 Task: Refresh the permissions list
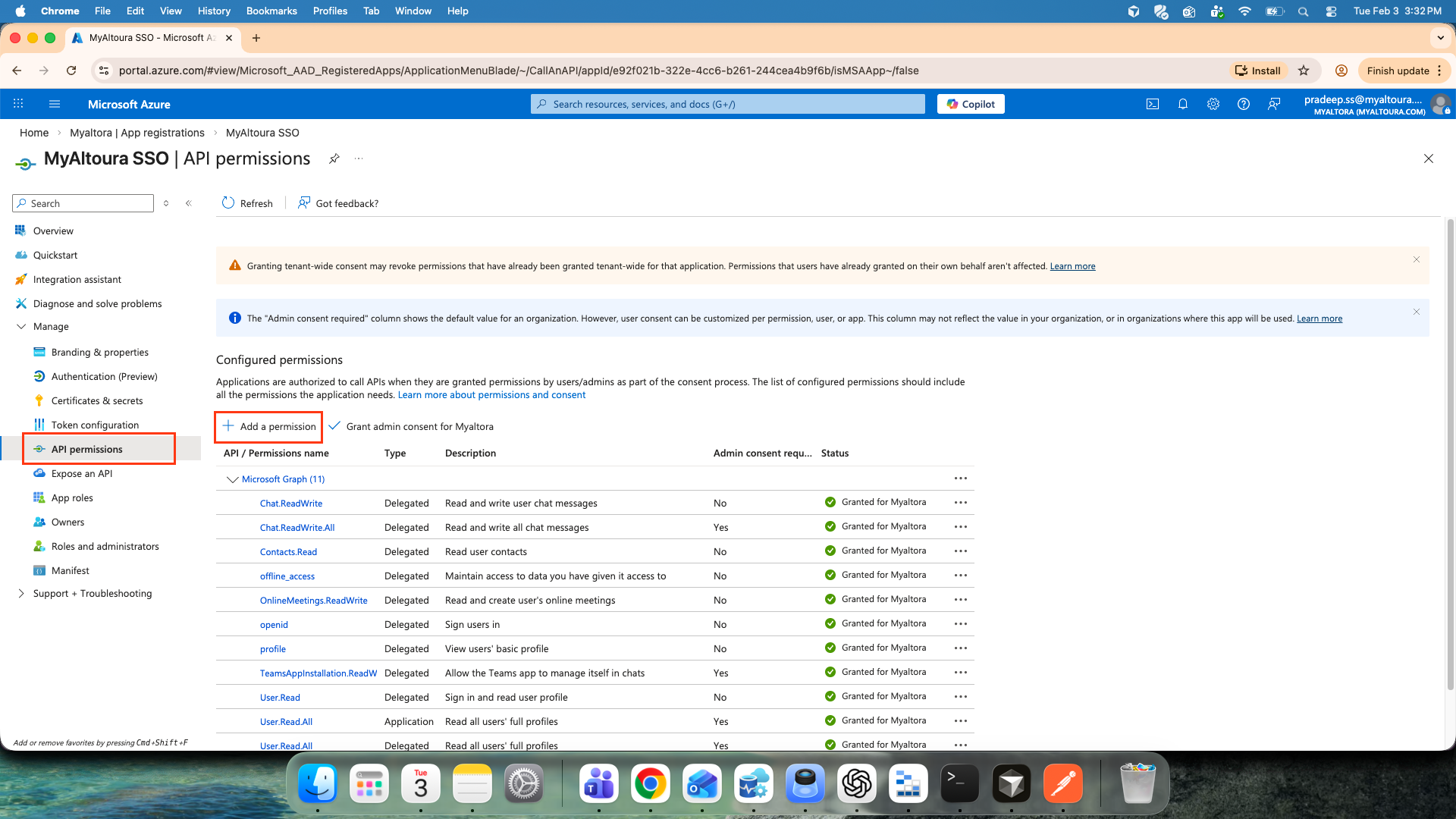(x=247, y=203)
